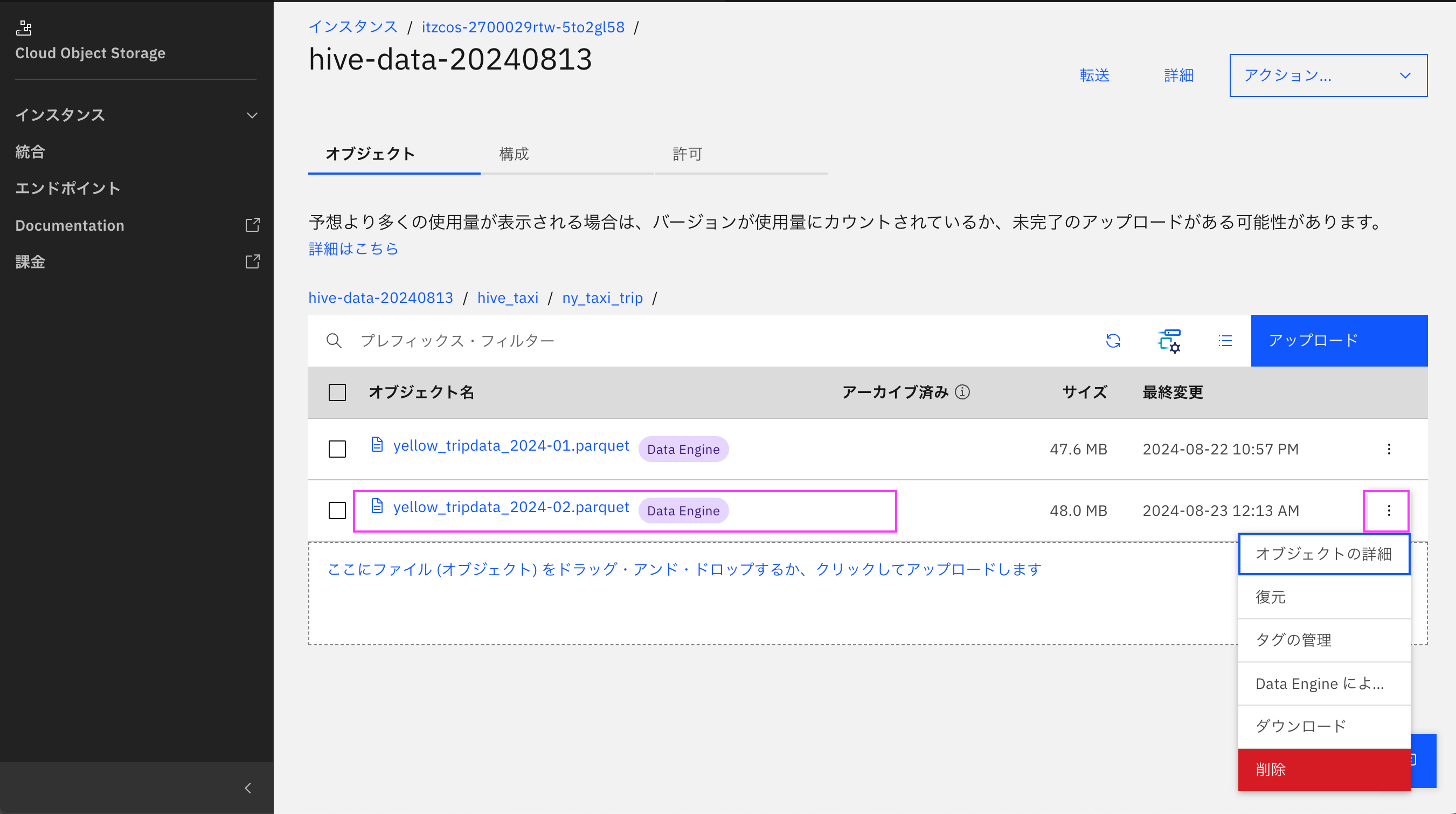Image resolution: width=1456 pixels, height=814 pixels.
Task: Open the table settings gear icon
Action: point(1169,341)
